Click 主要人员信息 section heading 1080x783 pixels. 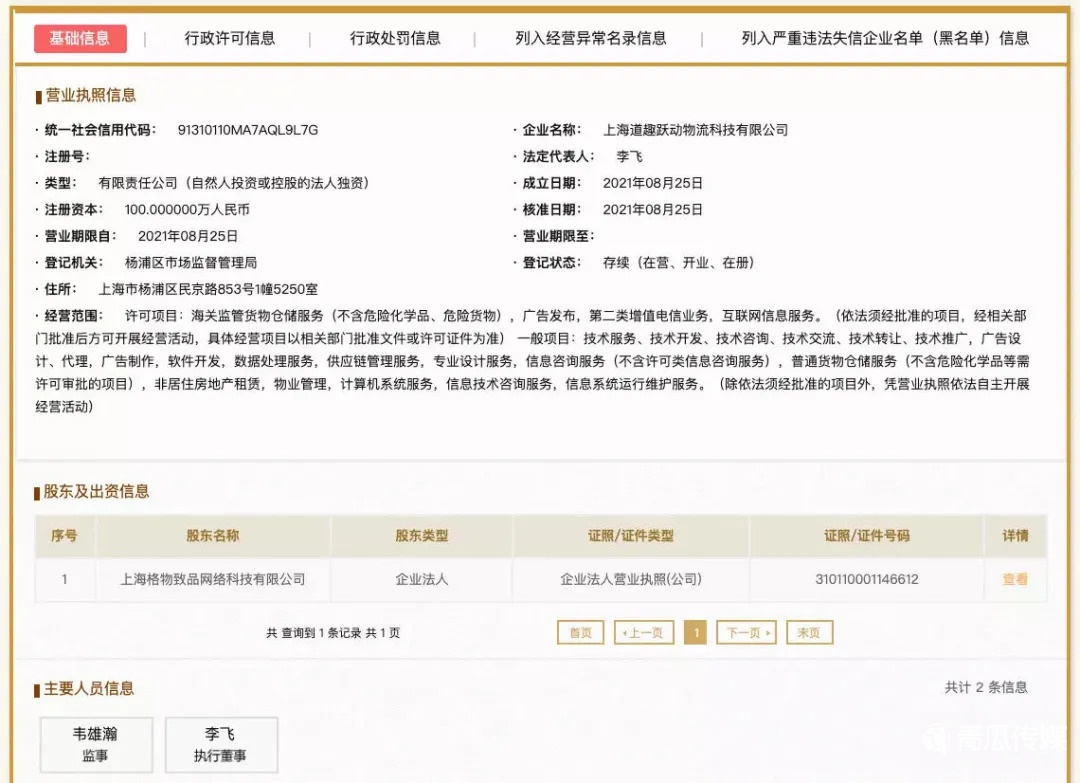(x=89, y=689)
